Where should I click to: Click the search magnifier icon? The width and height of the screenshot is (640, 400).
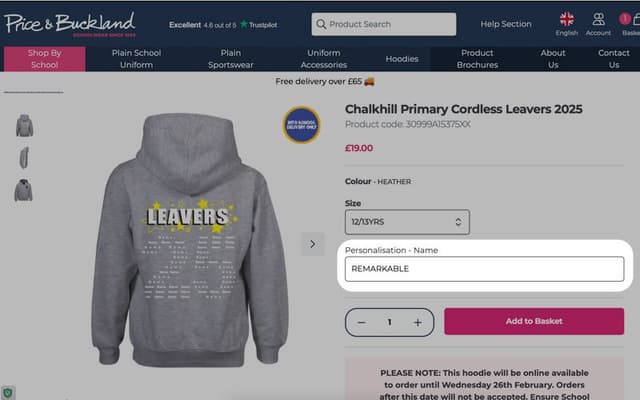pos(321,24)
